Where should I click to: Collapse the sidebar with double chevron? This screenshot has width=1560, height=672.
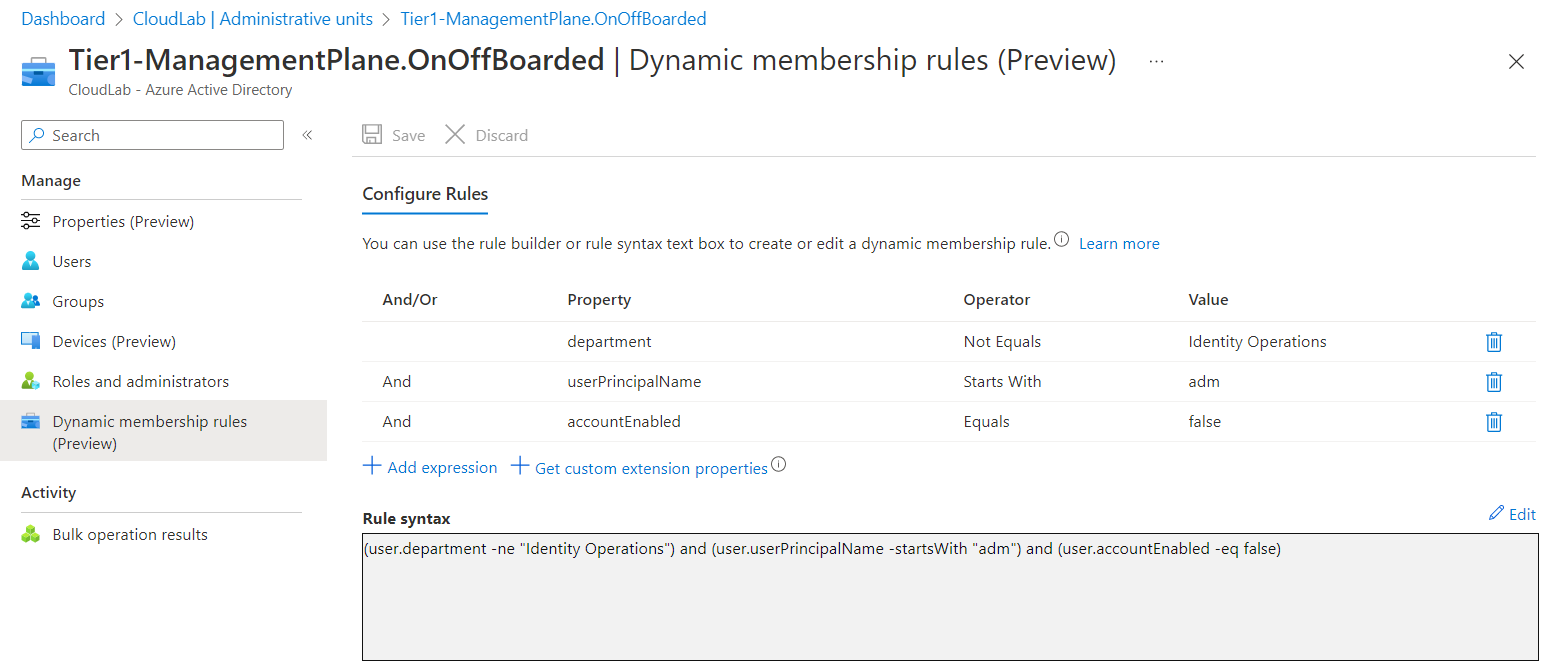tap(308, 135)
